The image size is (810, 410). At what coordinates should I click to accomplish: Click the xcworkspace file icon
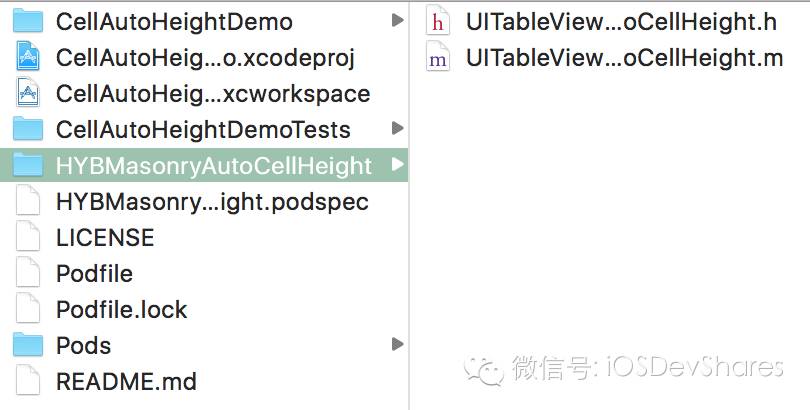click(x=28, y=93)
